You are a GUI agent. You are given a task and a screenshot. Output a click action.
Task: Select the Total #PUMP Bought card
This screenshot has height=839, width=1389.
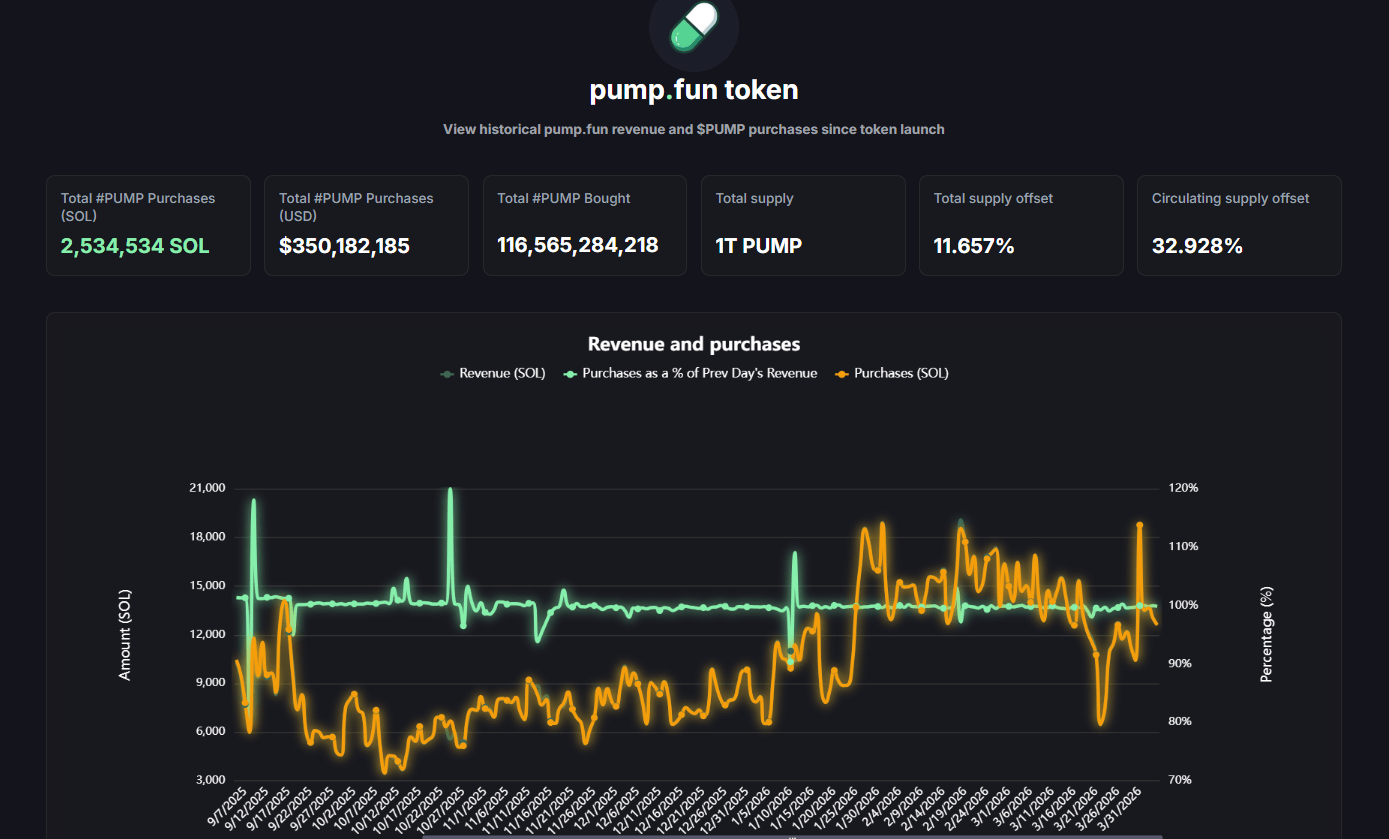(x=584, y=225)
